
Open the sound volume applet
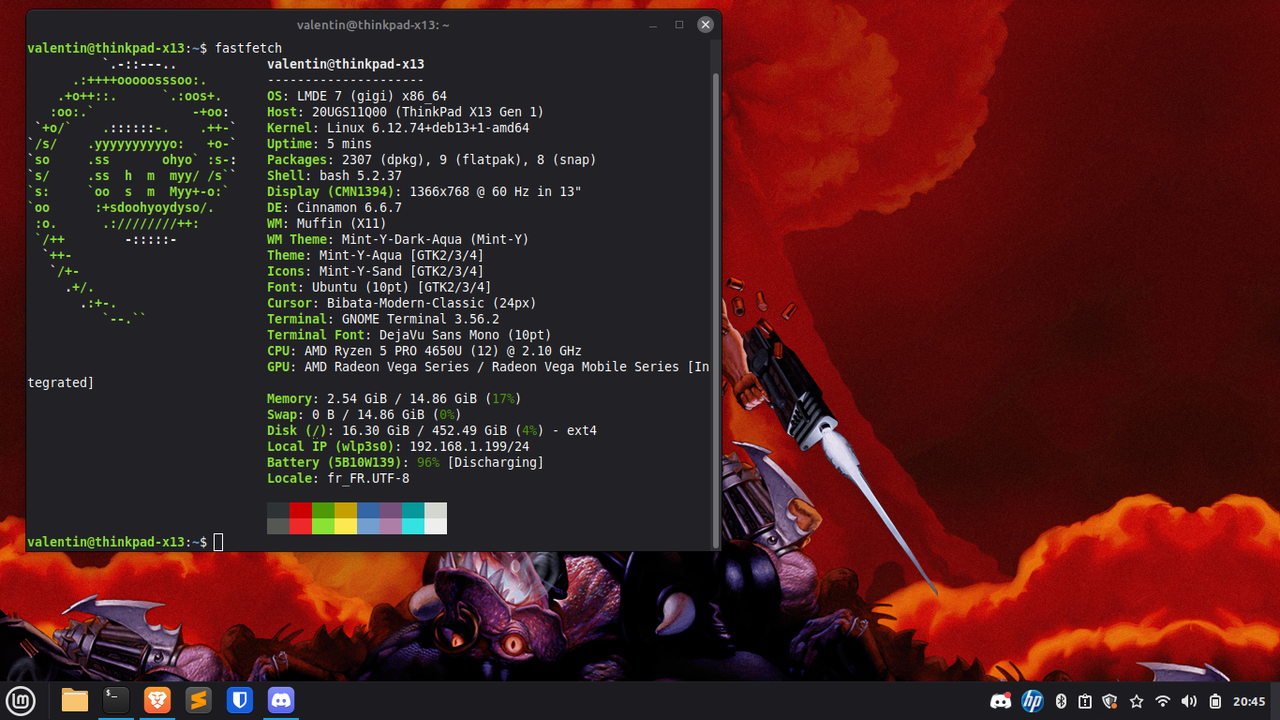coord(1189,701)
